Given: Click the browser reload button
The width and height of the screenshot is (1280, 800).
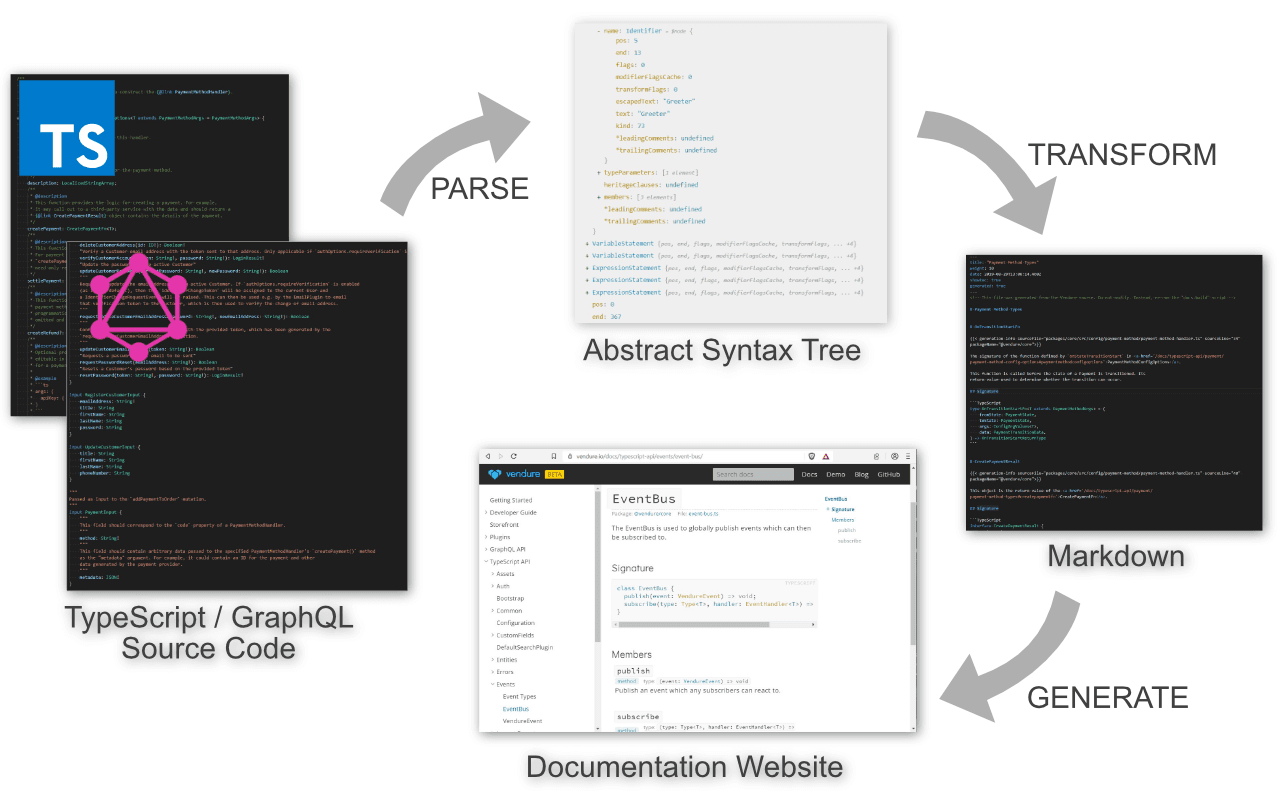Looking at the screenshot, I should [514, 456].
